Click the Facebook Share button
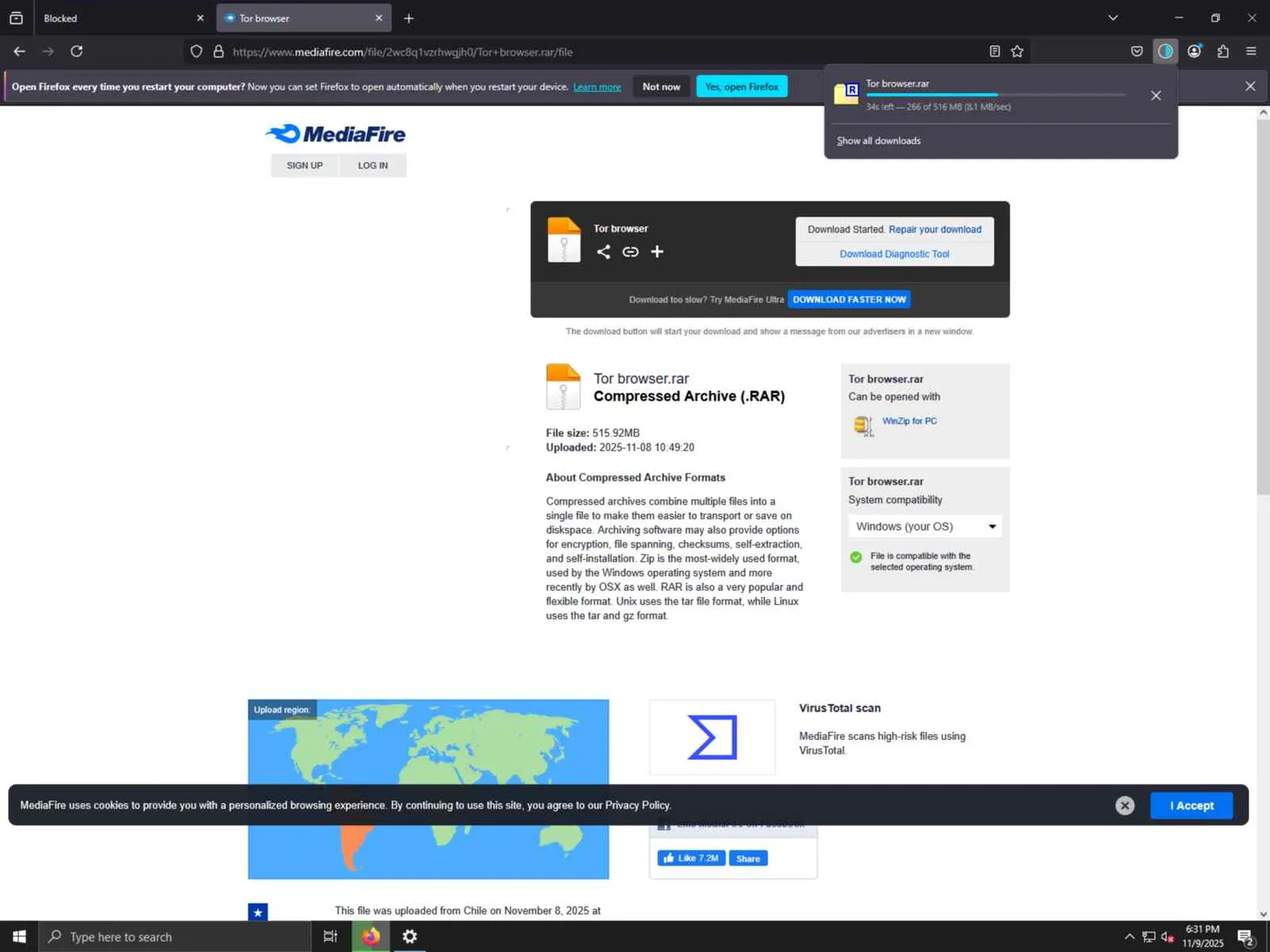The width and height of the screenshot is (1270, 952). coord(748,858)
